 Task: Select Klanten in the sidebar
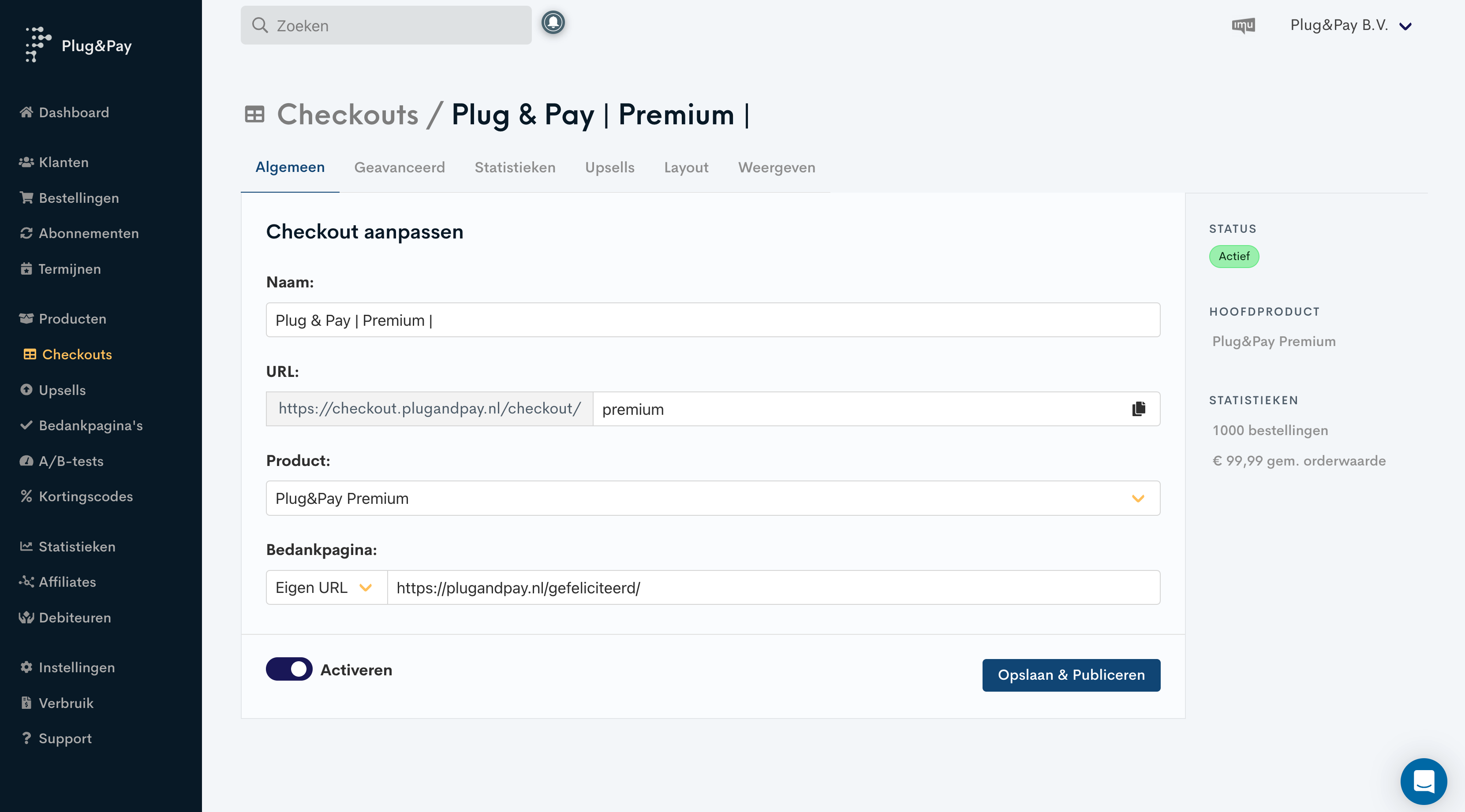pyautogui.click(x=63, y=162)
